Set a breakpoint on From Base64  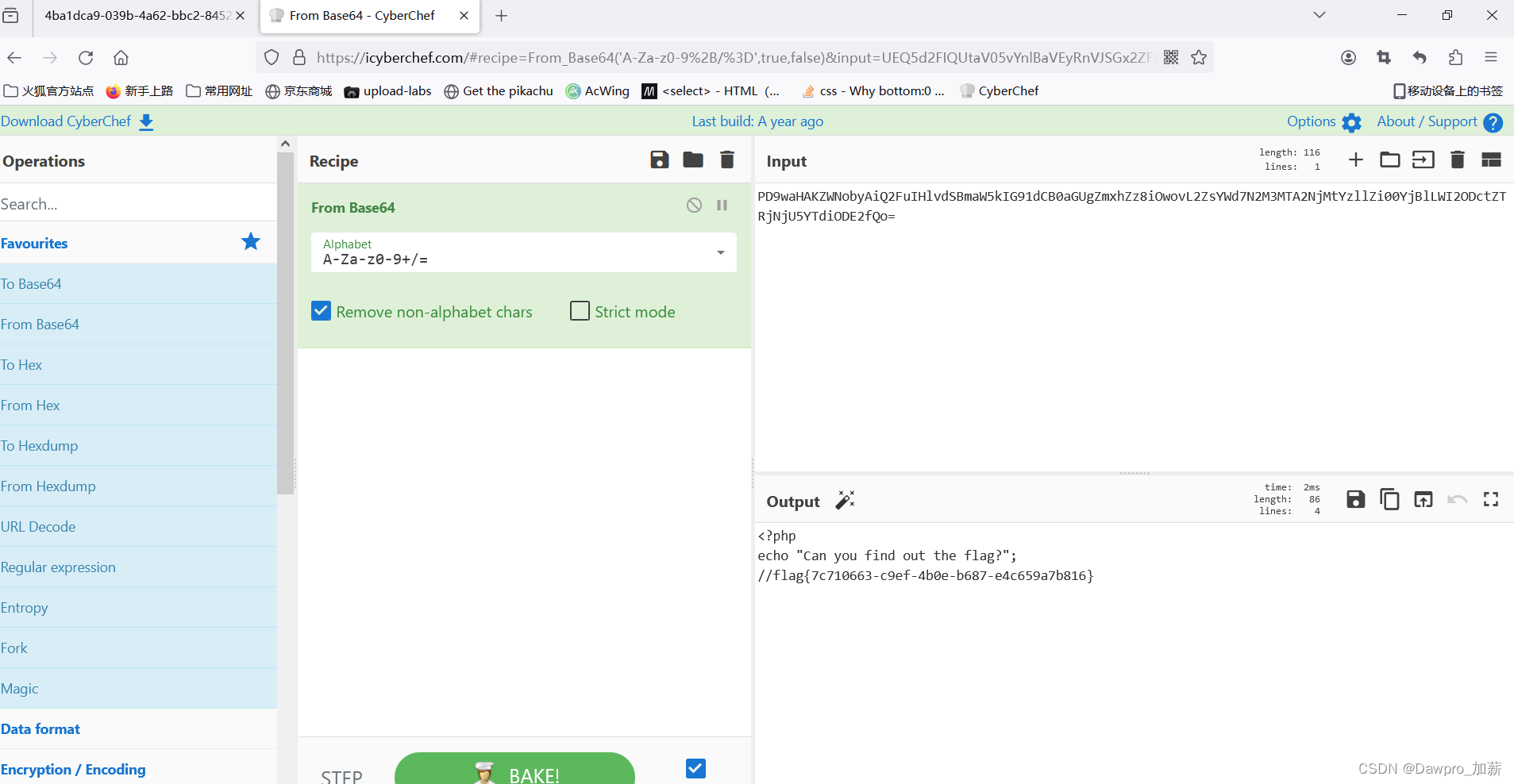(722, 205)
